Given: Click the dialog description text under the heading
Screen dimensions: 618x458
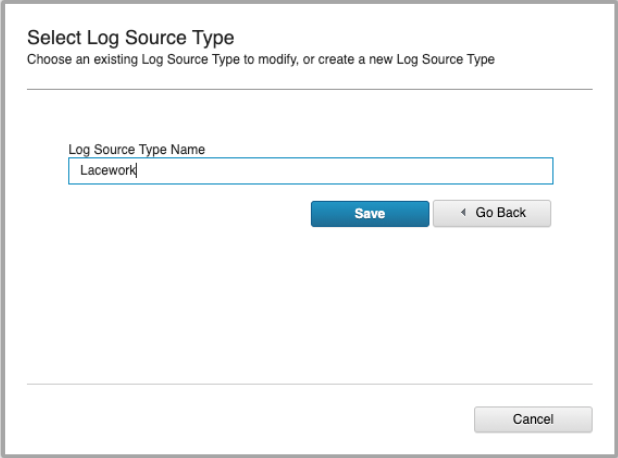Looking at the screenshot, I should [260, 60].
